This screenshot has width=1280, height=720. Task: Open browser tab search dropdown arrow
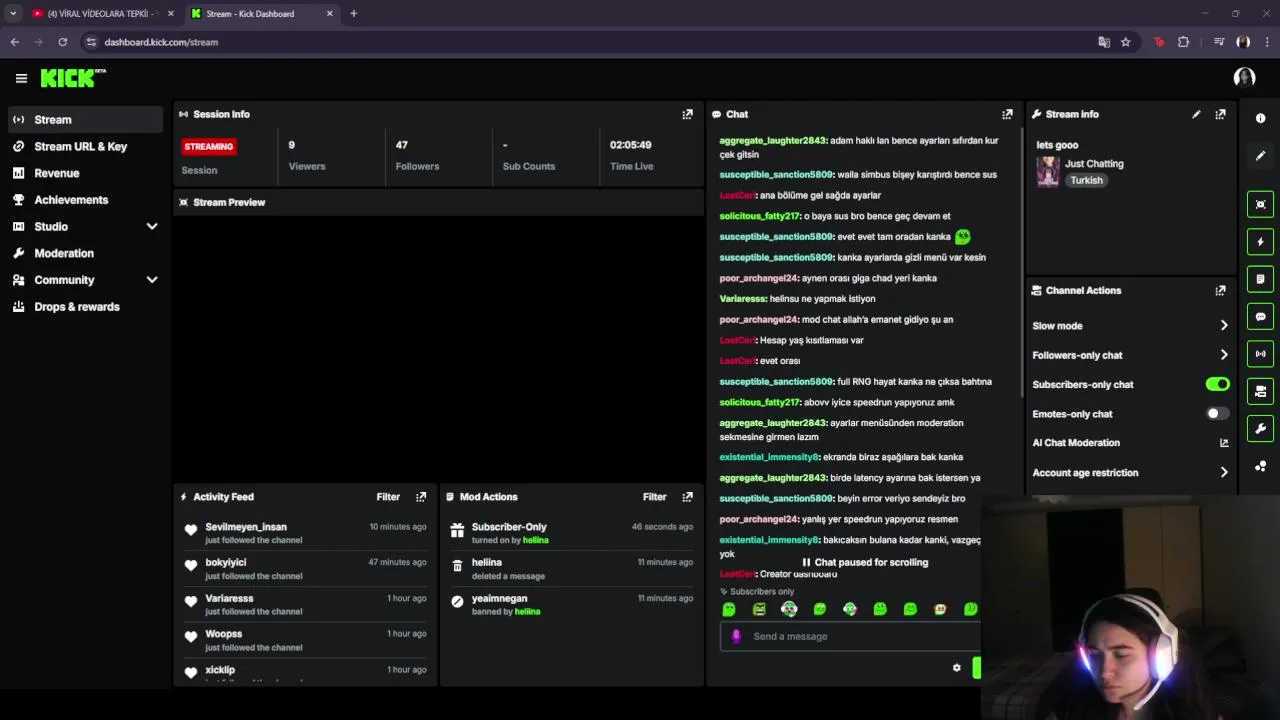[x=13, y=14]
